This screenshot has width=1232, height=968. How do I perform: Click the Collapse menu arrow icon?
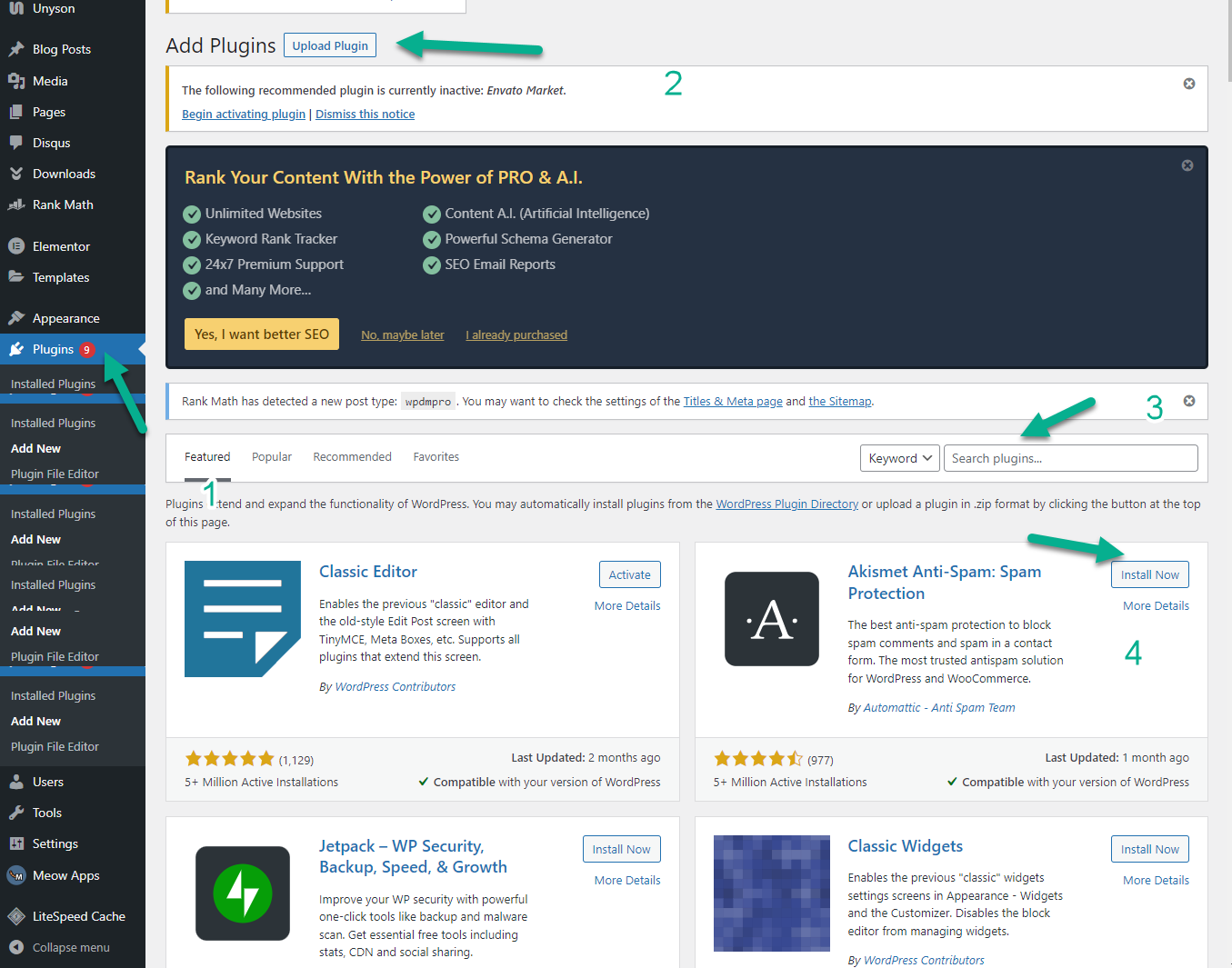click(16, 947)
